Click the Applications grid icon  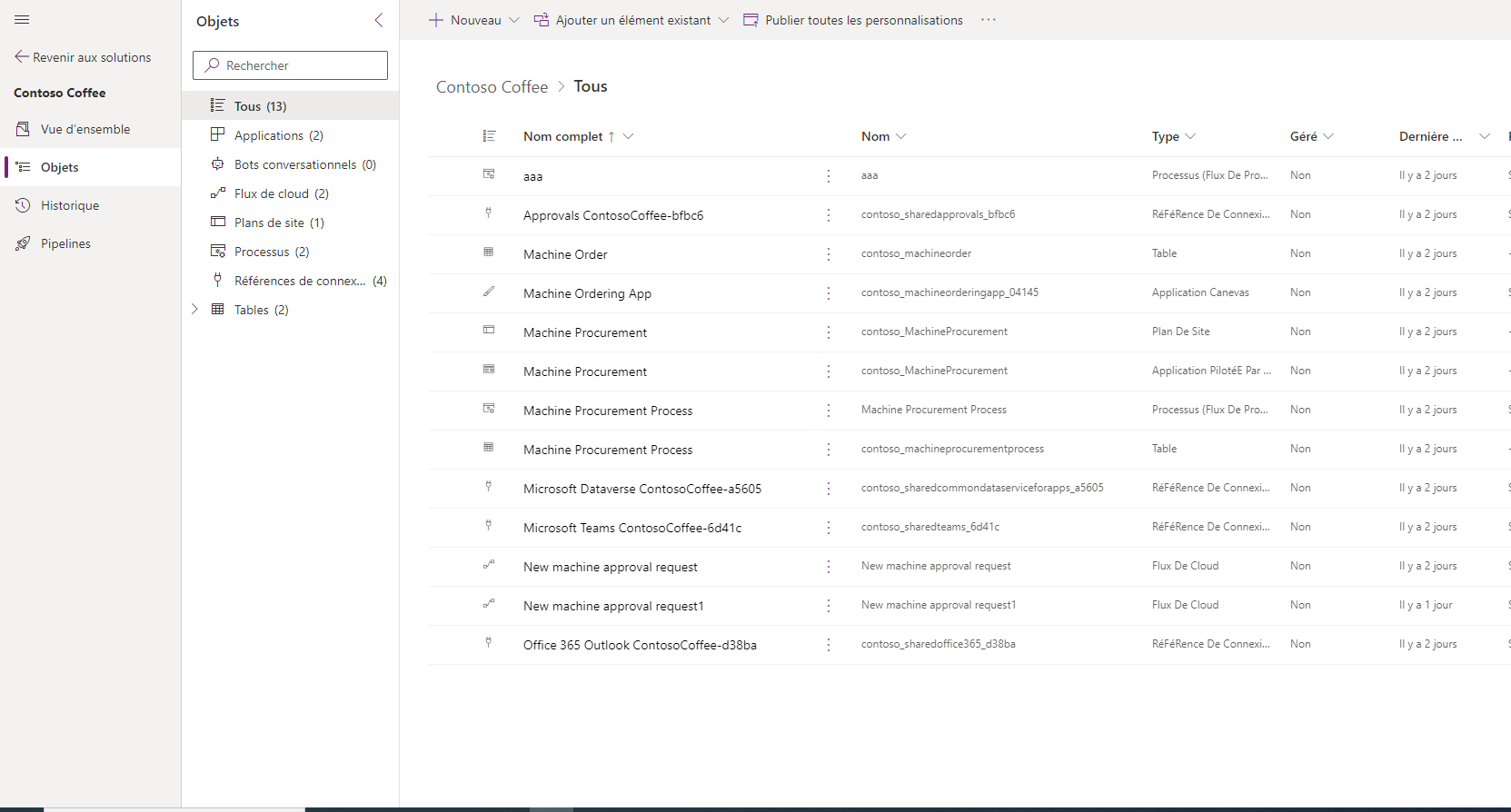218,134
